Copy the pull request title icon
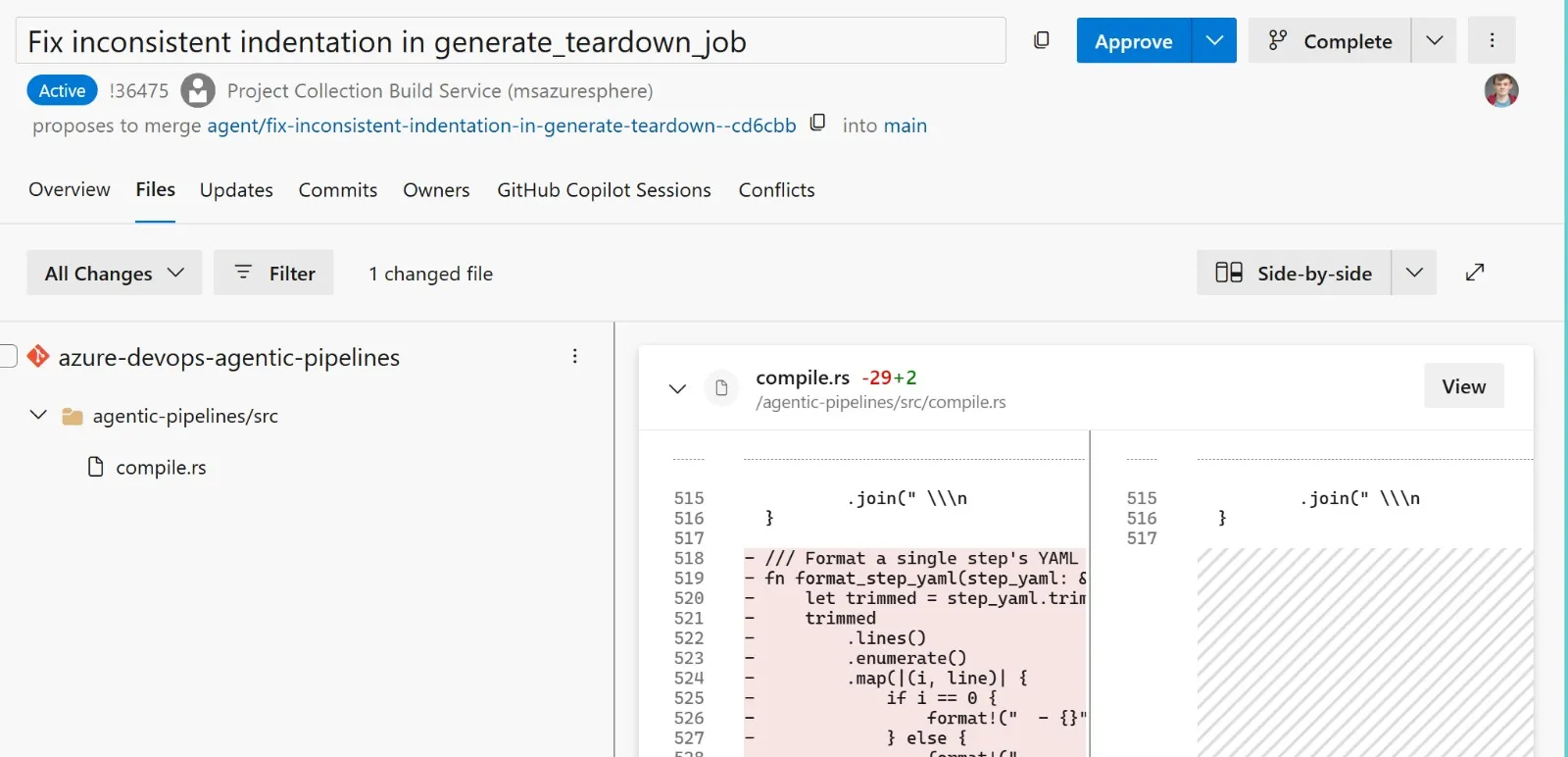Screen dimensions: 1568x757 1042,40
